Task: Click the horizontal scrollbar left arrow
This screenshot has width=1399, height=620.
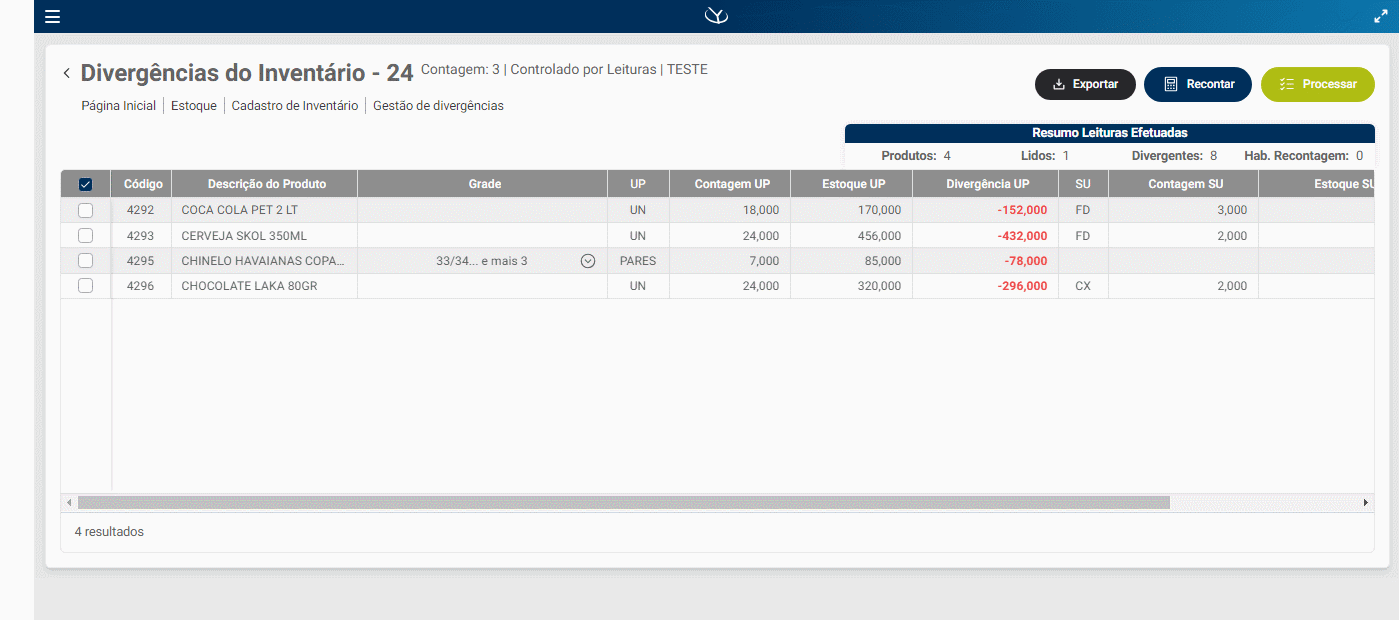Action: pos(69,503)
